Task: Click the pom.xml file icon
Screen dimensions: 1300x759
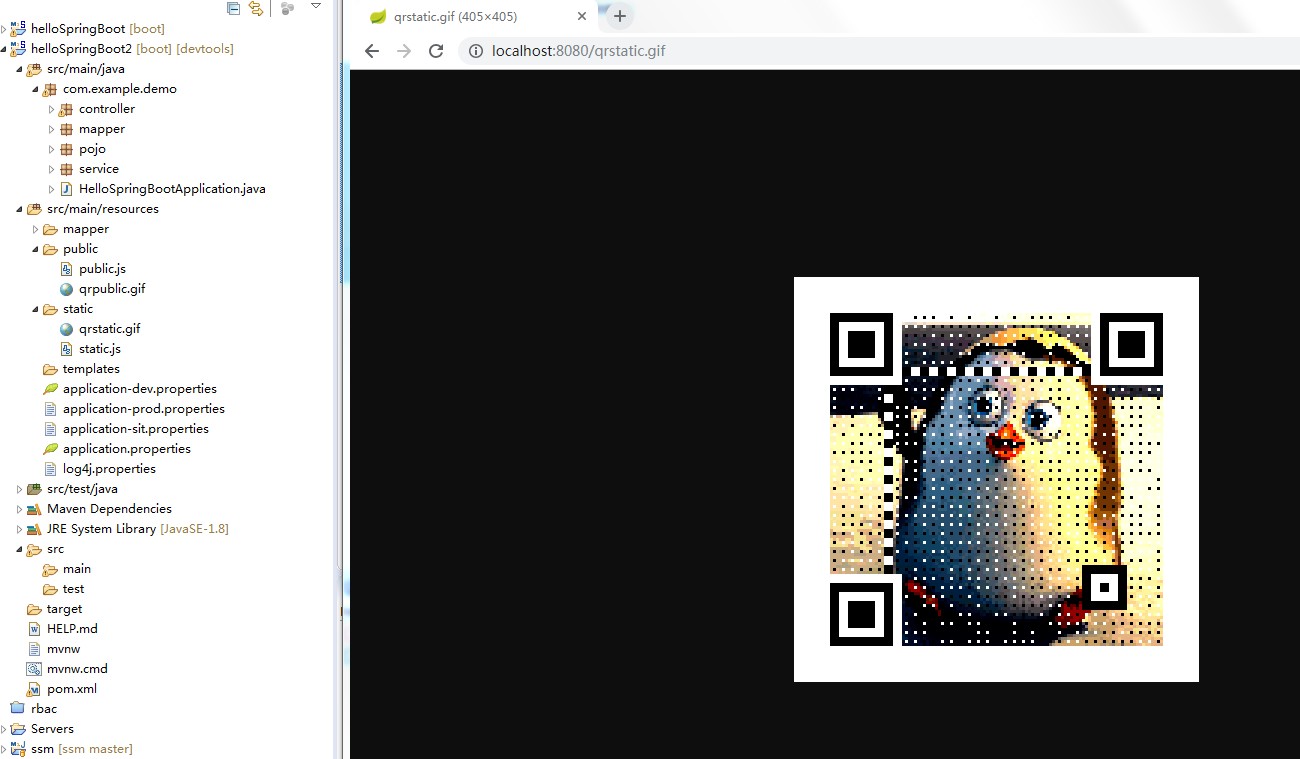Action: pyautogui.click(x=34, y=689)
